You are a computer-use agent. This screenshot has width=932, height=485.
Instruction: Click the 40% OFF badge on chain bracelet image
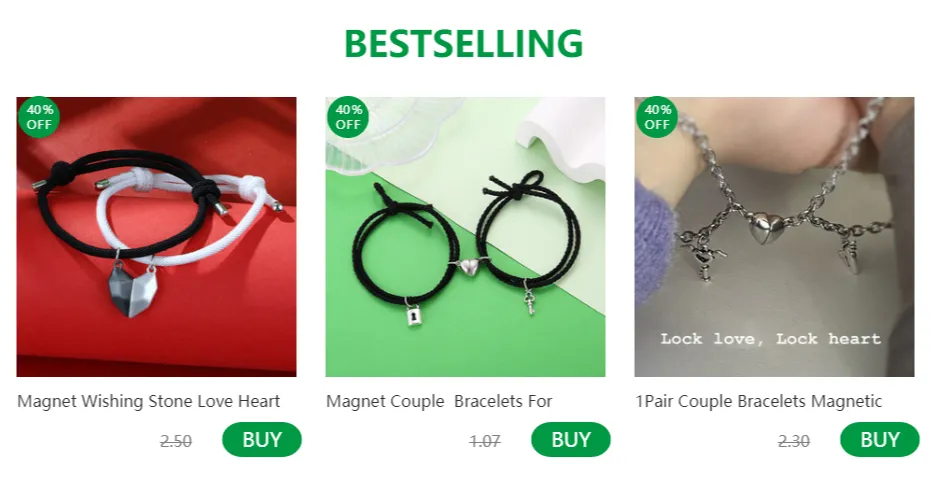click(x=657, y=117)
